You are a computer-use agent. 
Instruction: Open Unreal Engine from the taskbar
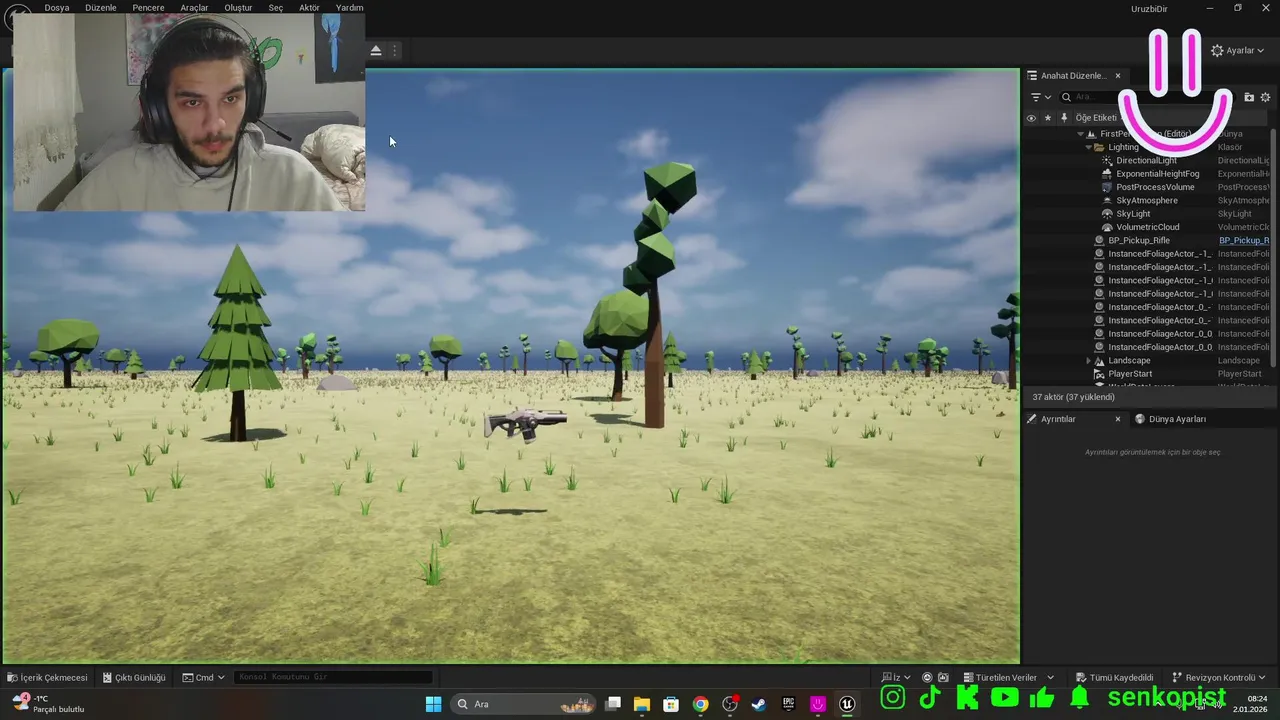point(847,704)
